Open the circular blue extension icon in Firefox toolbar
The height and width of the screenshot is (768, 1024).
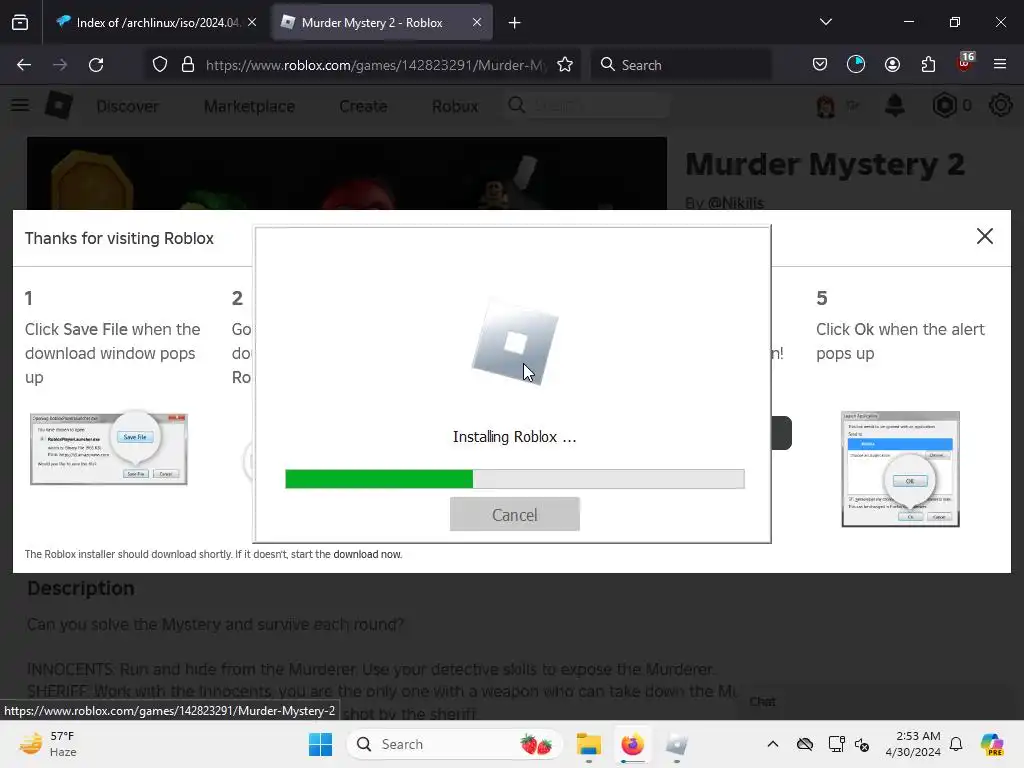[856, 65]
